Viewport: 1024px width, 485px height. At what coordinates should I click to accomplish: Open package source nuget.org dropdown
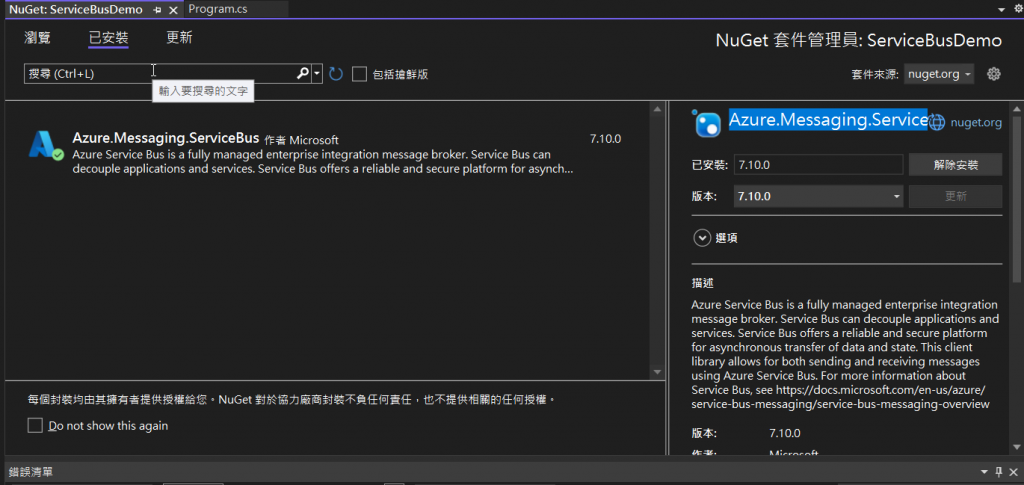point(939,74)
